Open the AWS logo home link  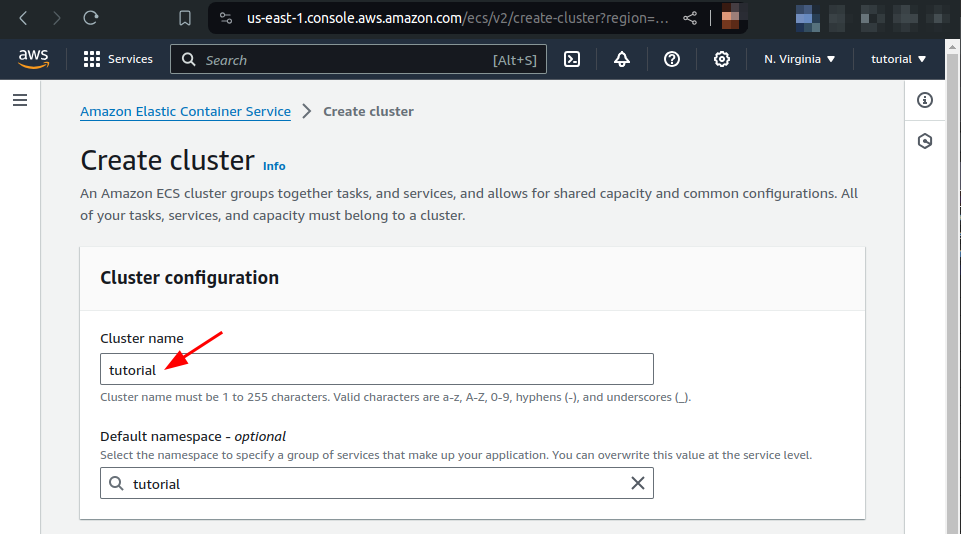pos(33,59)
